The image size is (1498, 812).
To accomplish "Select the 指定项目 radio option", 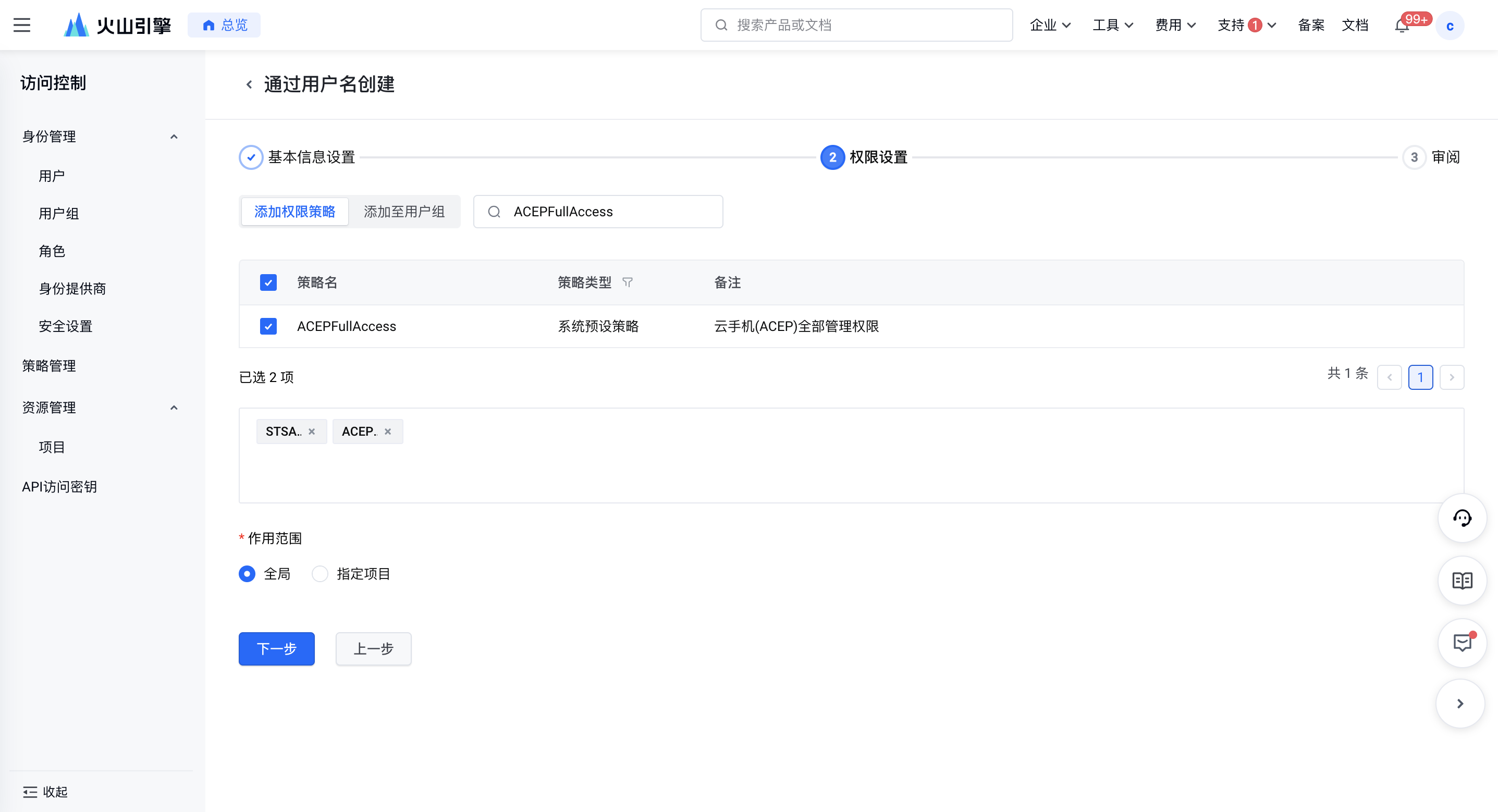I will point(320,574).
